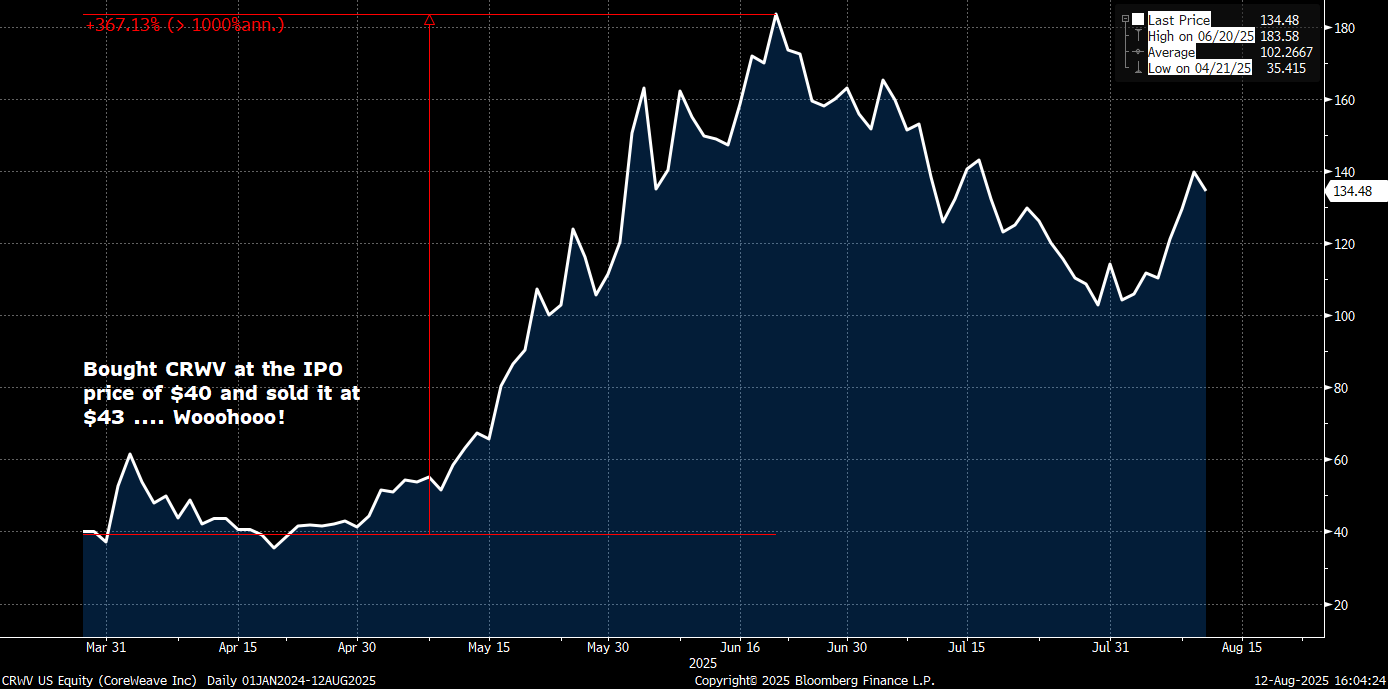Collapse the legend tree minus box
This screenshot has width=1388, height=689.
(1125, 19)
